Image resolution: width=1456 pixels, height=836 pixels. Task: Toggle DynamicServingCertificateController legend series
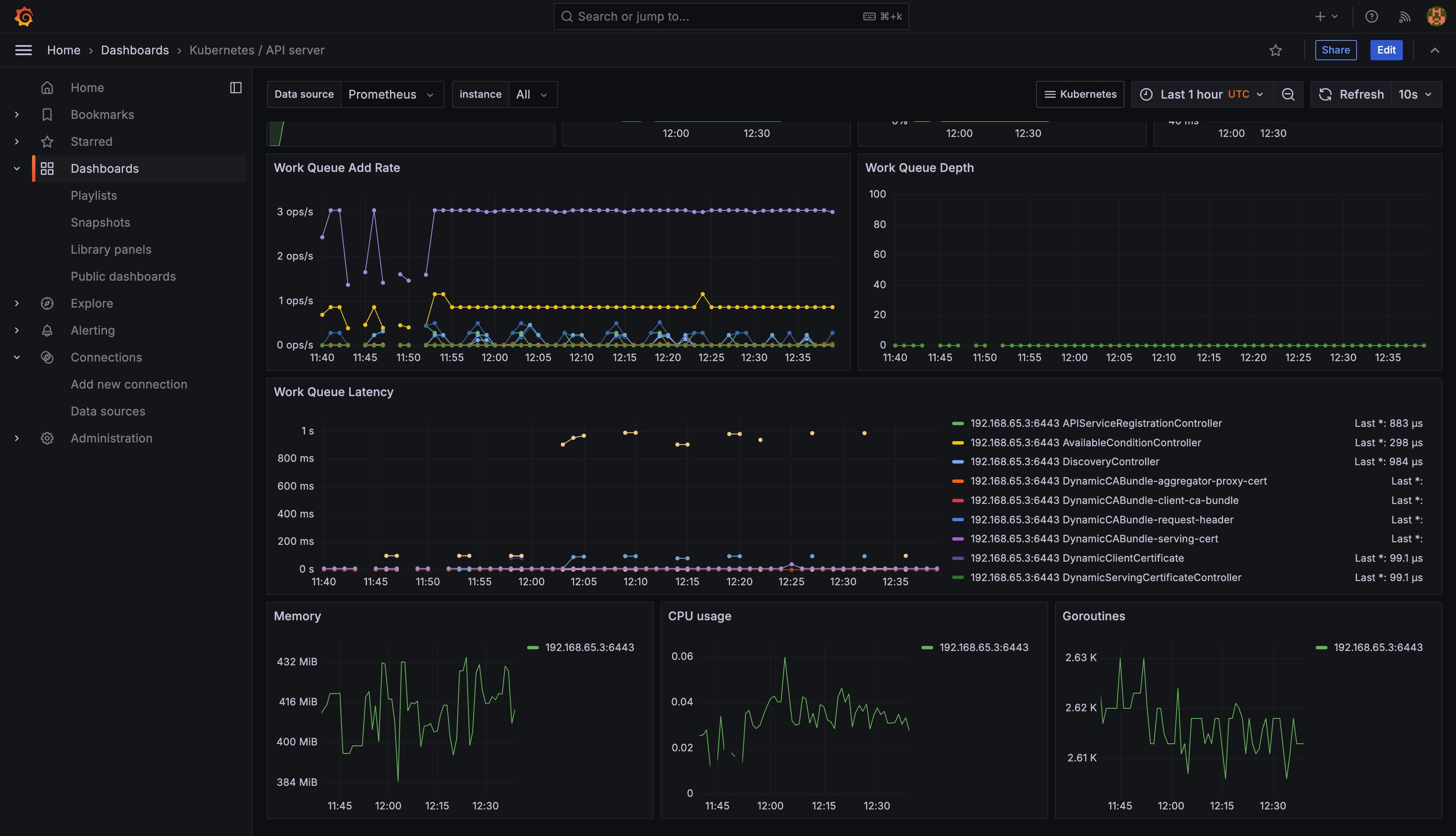click(x=1105, y=578)
